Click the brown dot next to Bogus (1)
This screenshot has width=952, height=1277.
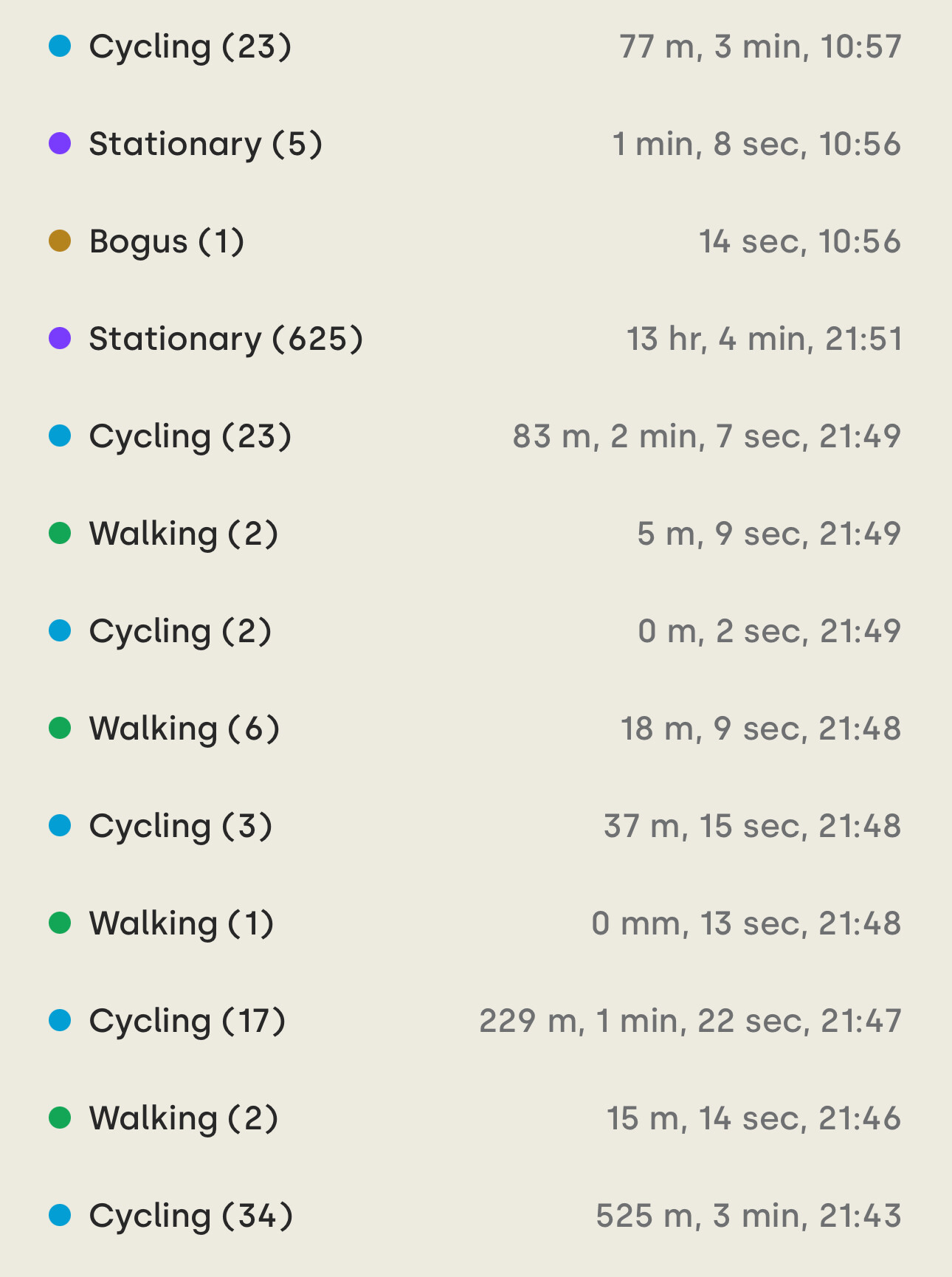(x=60, y=241)
